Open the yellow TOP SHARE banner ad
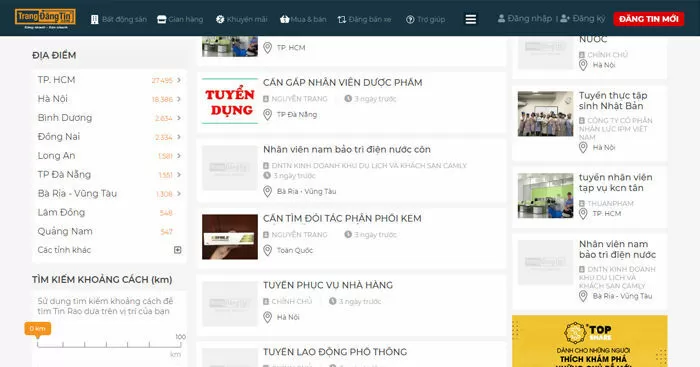Screen dimensions: 700x367 (x=590, y=342)
